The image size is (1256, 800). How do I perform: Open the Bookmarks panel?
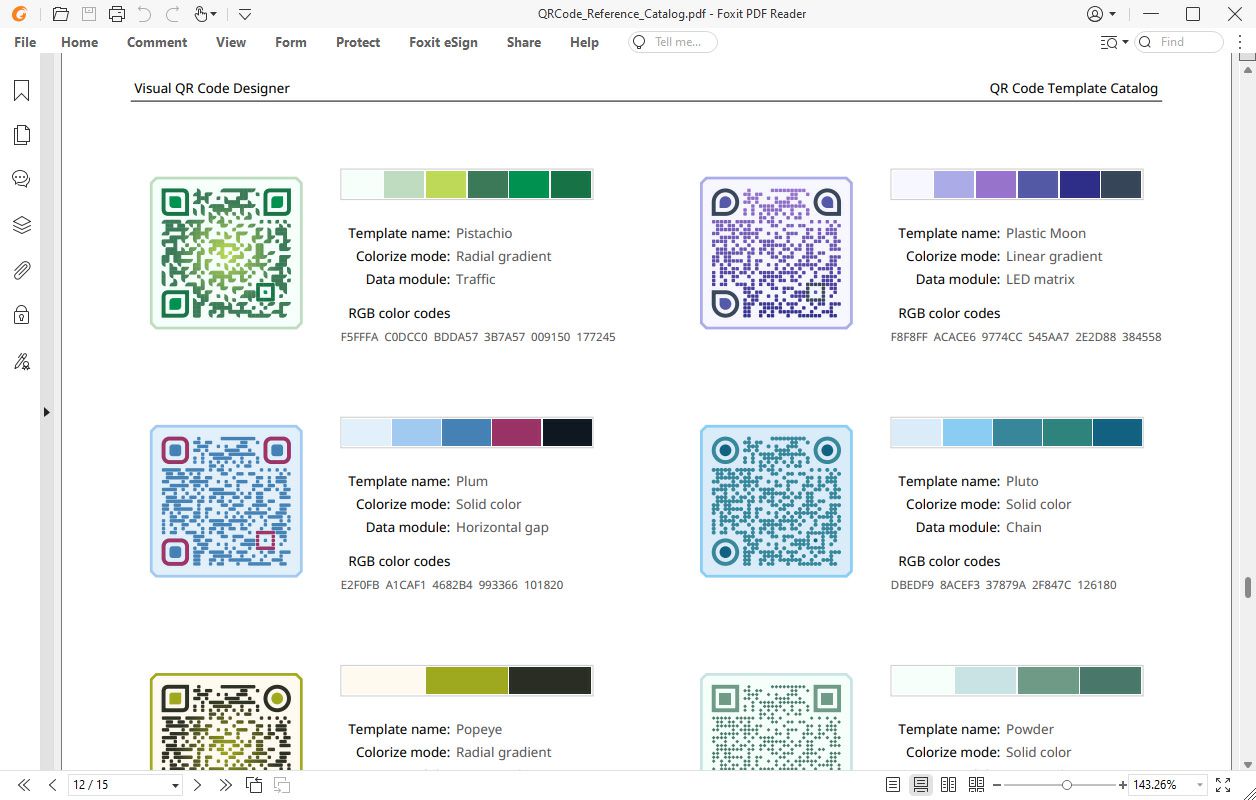(x=21, y=91)
